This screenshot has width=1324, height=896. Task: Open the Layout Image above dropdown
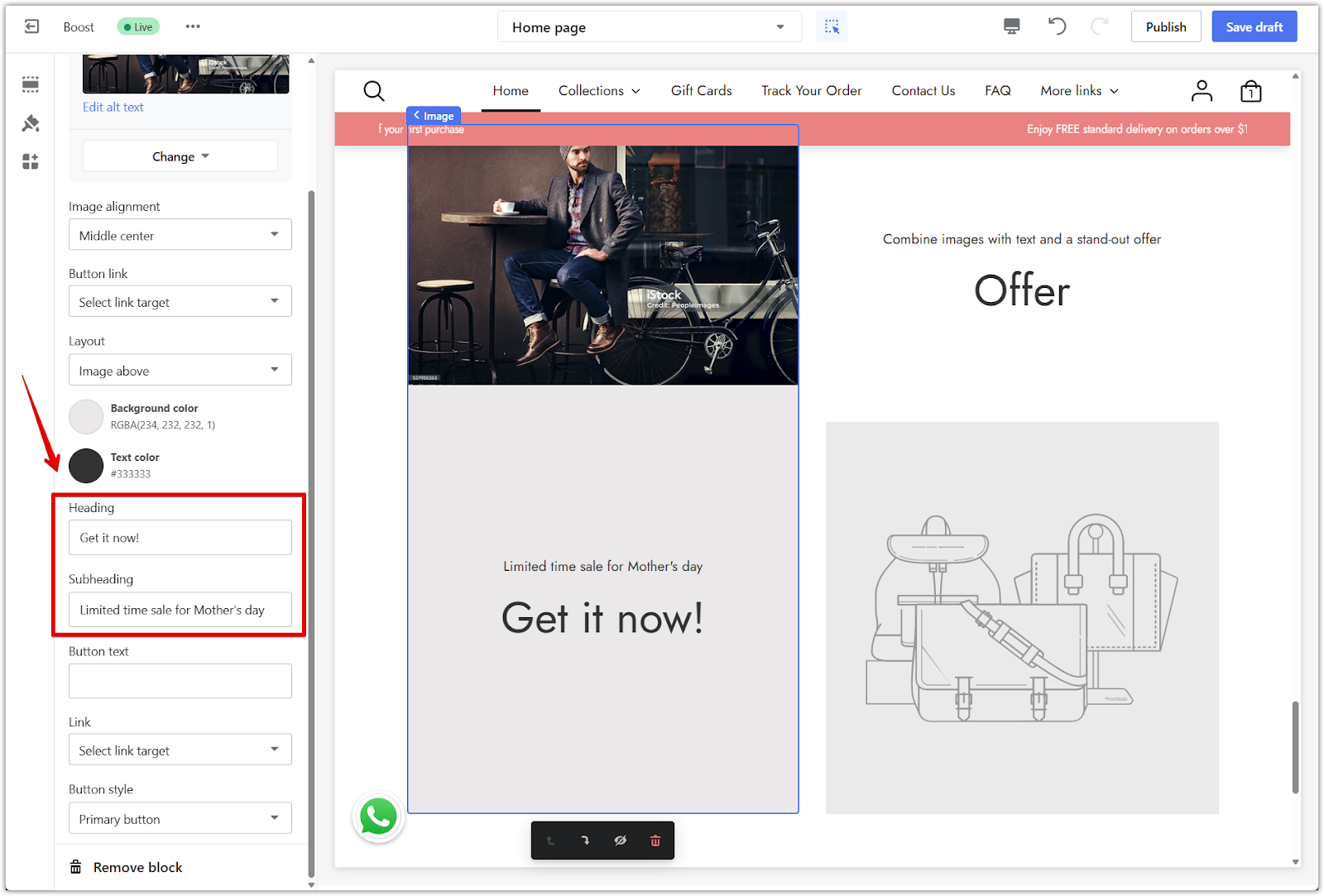180,371
